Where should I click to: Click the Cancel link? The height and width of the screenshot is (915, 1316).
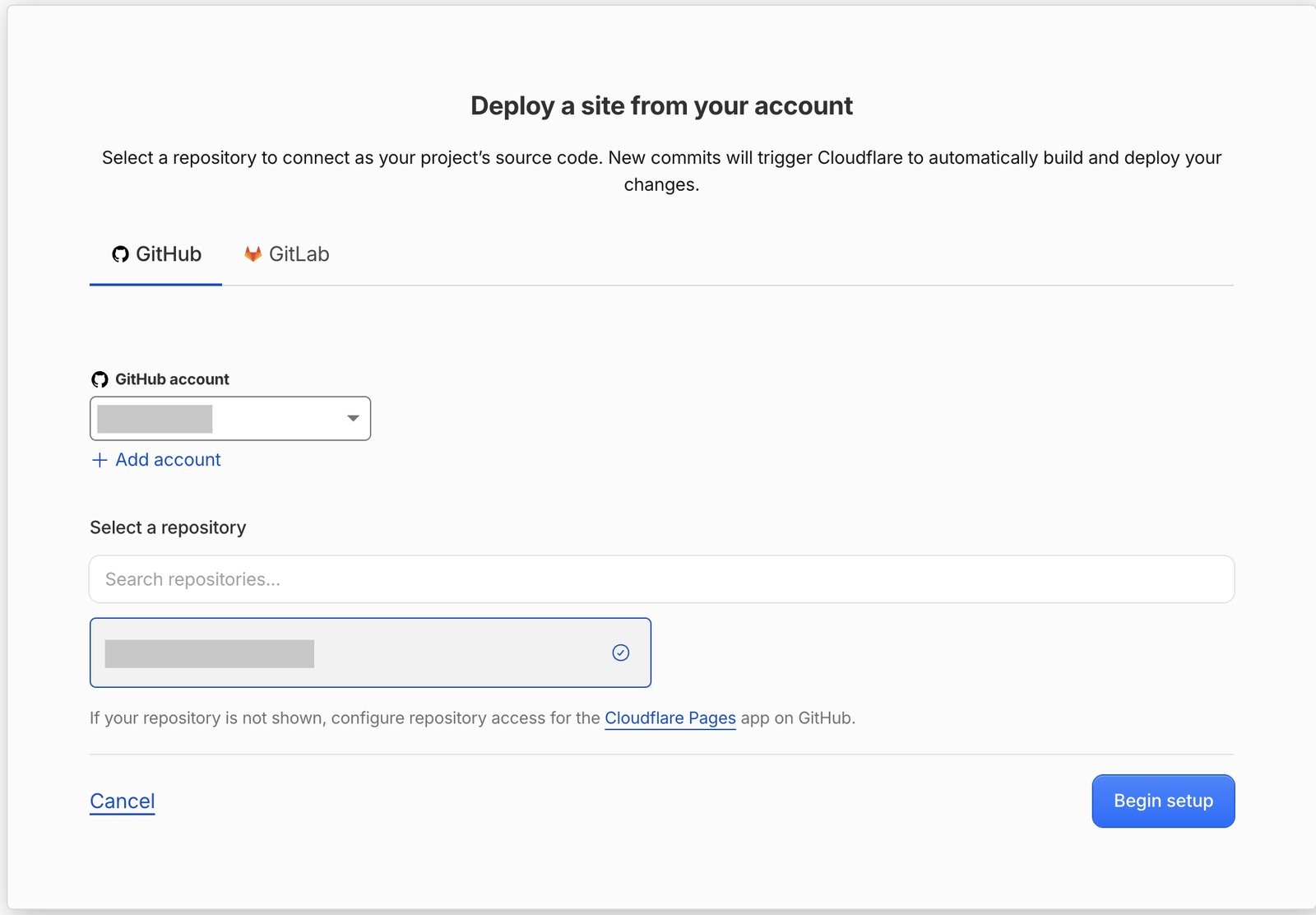pos(123,801)
